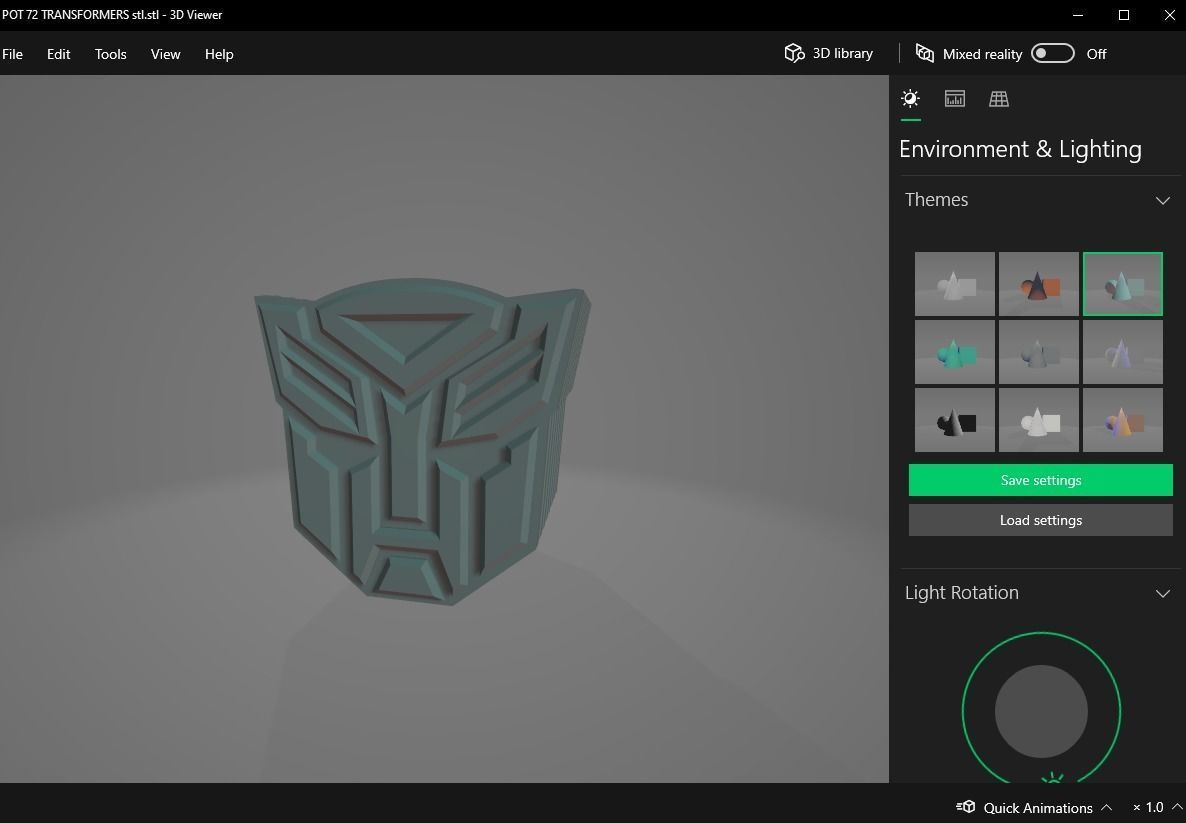Collapse the Light Rotation section chevron
This screenshot has height=823, width=1186.
(1163, 594)
